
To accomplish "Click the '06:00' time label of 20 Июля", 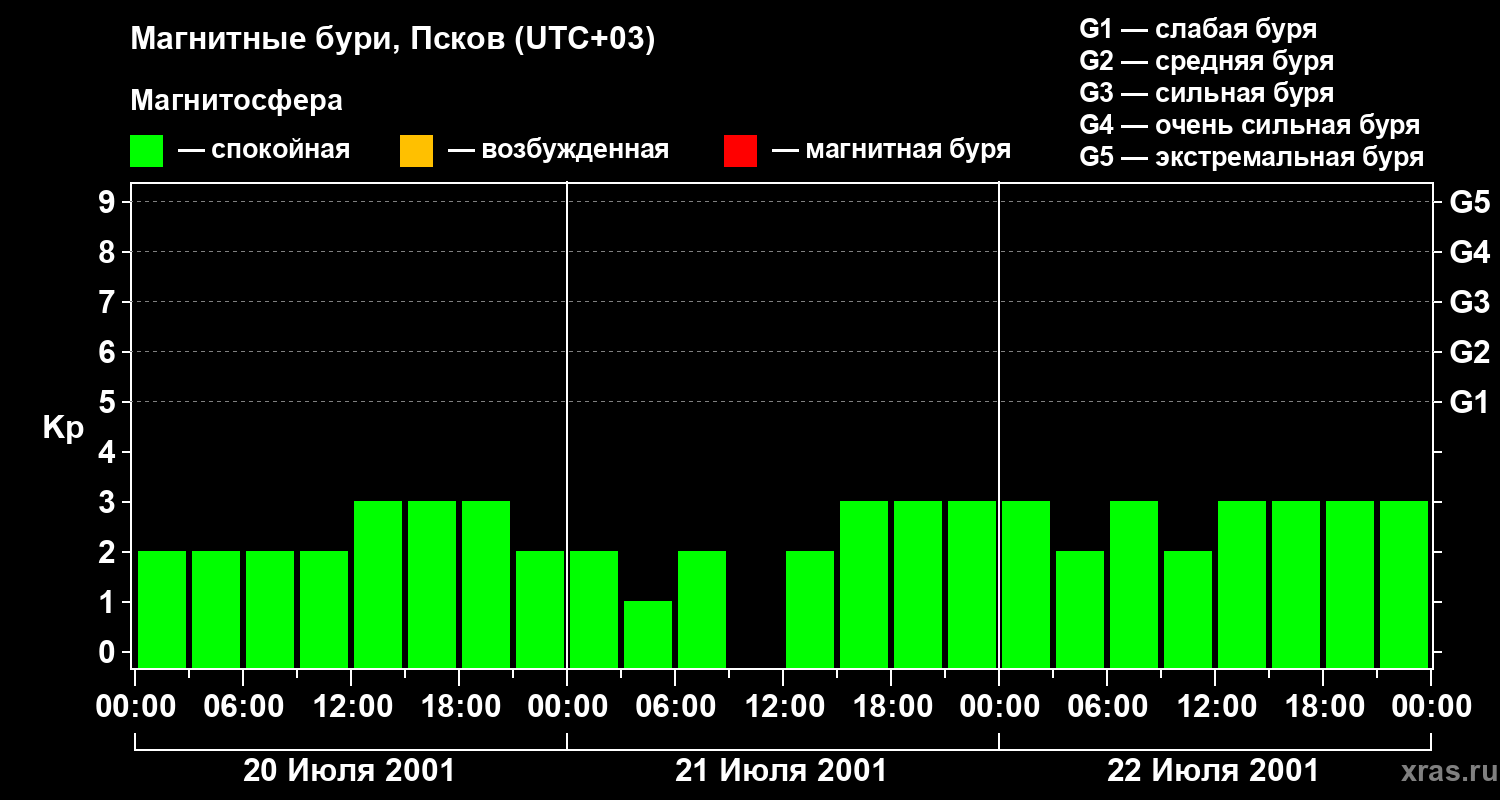I will pyautogui.click(x=243, y=707).
